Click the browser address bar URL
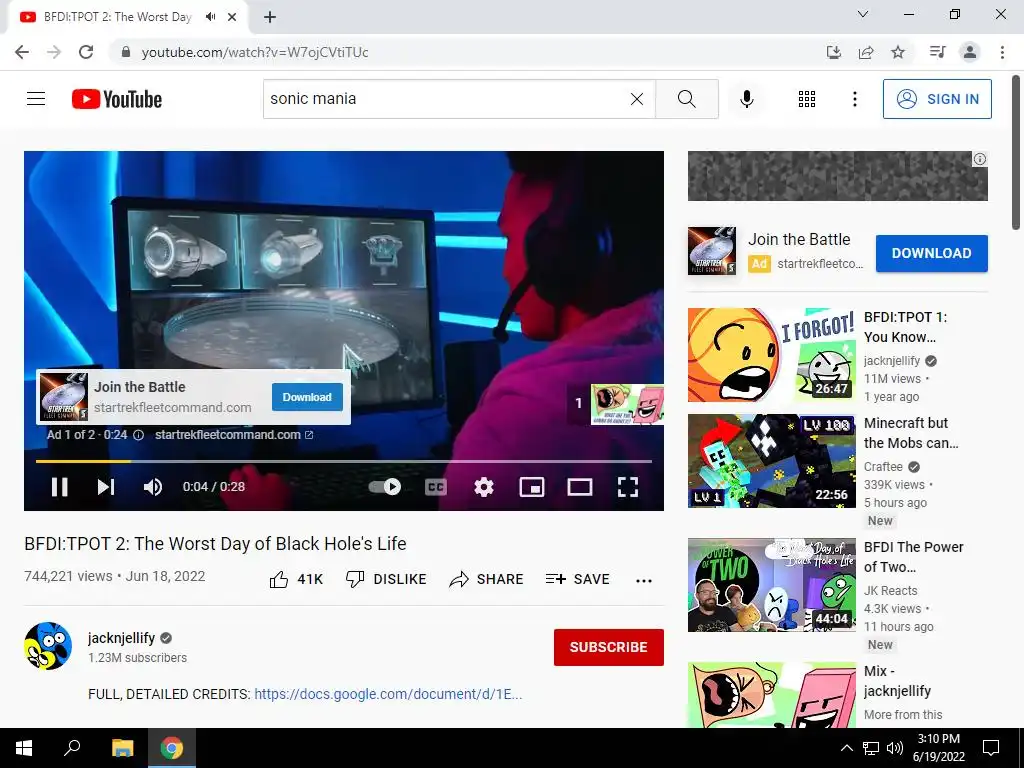 click(x=255, y=52)
